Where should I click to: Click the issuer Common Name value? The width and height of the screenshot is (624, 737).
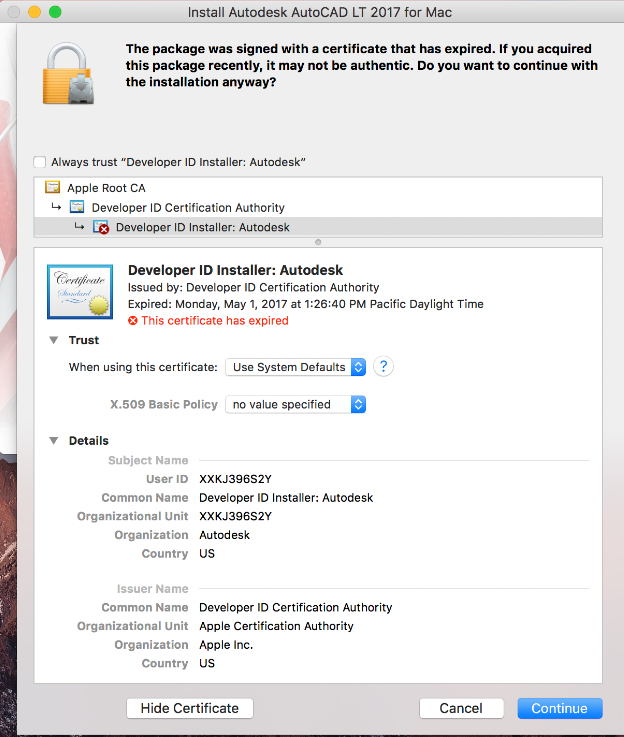click(x=296, y=607)
